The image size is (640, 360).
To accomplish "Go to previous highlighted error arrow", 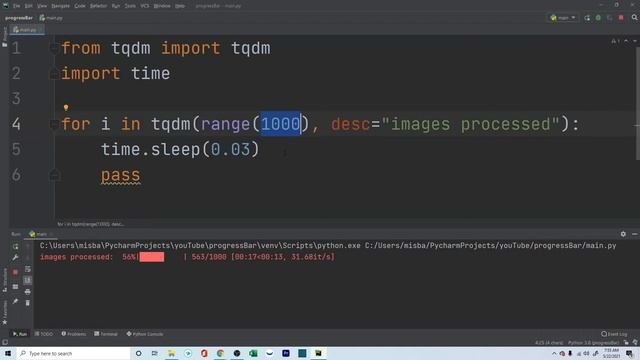I will point(626,41).
